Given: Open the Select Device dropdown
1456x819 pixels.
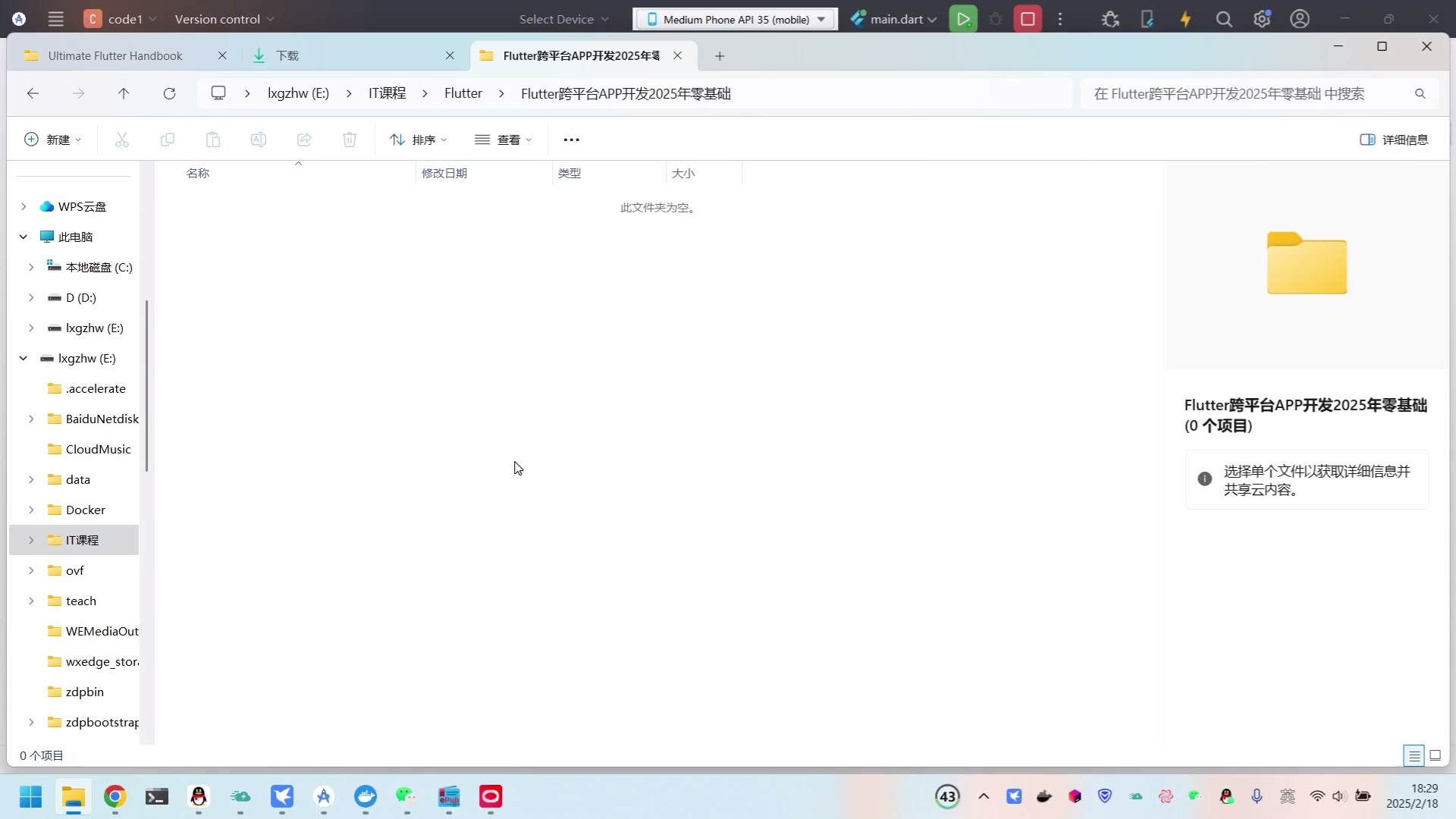Looking at the screenshot, I should point(562,18).
